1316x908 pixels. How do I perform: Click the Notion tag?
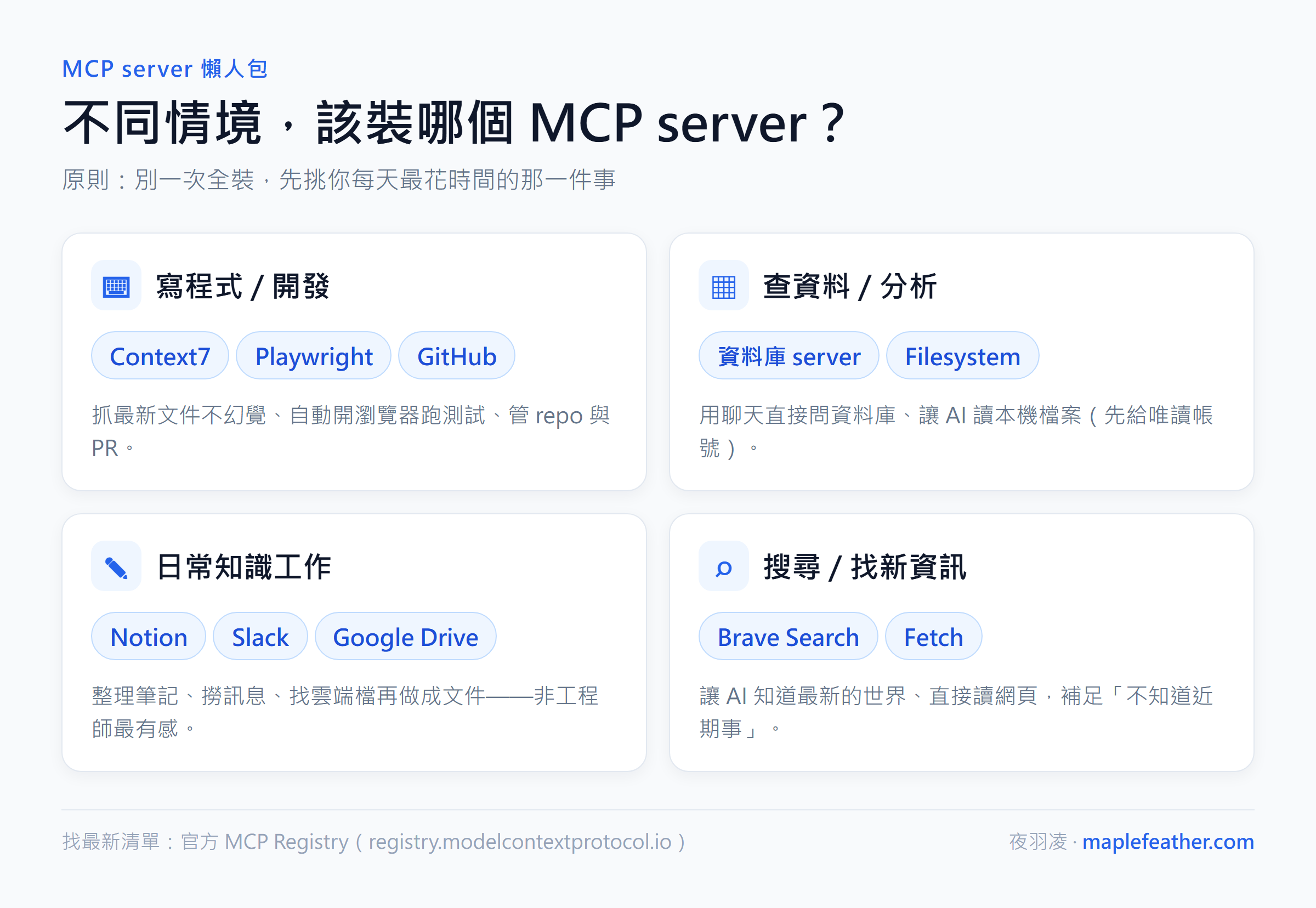149,636
